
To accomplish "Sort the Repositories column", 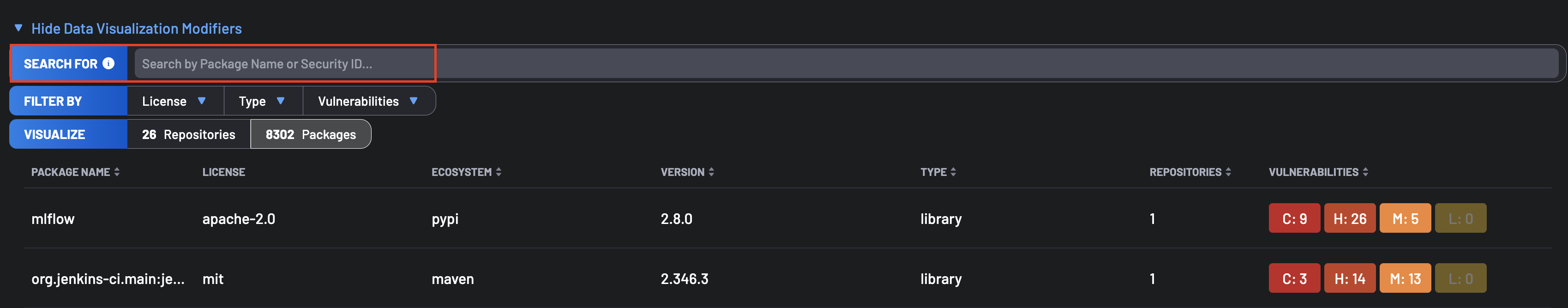I will pyautogui.click(x=1228, y=172).
